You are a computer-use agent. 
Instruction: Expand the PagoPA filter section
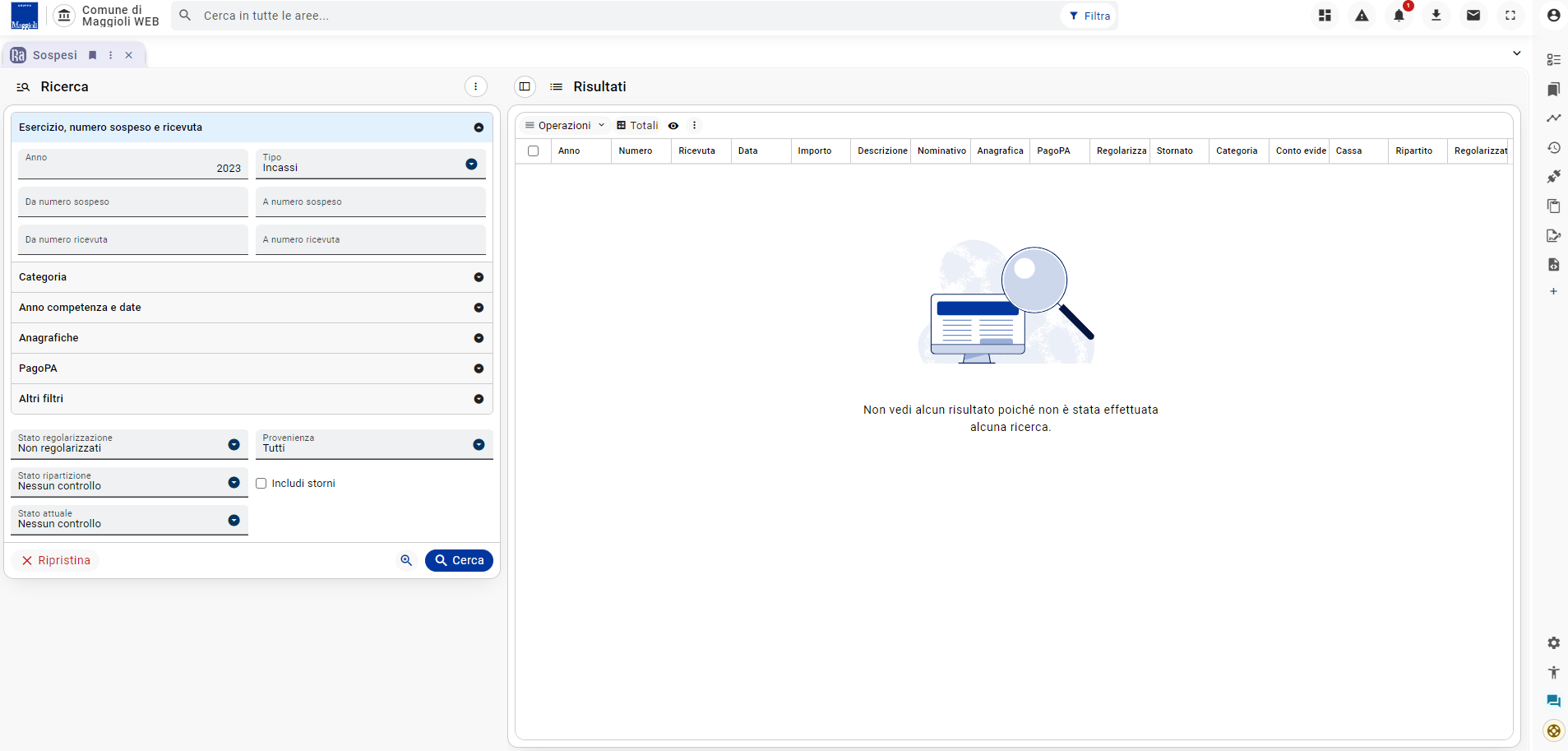click(252, 369)
